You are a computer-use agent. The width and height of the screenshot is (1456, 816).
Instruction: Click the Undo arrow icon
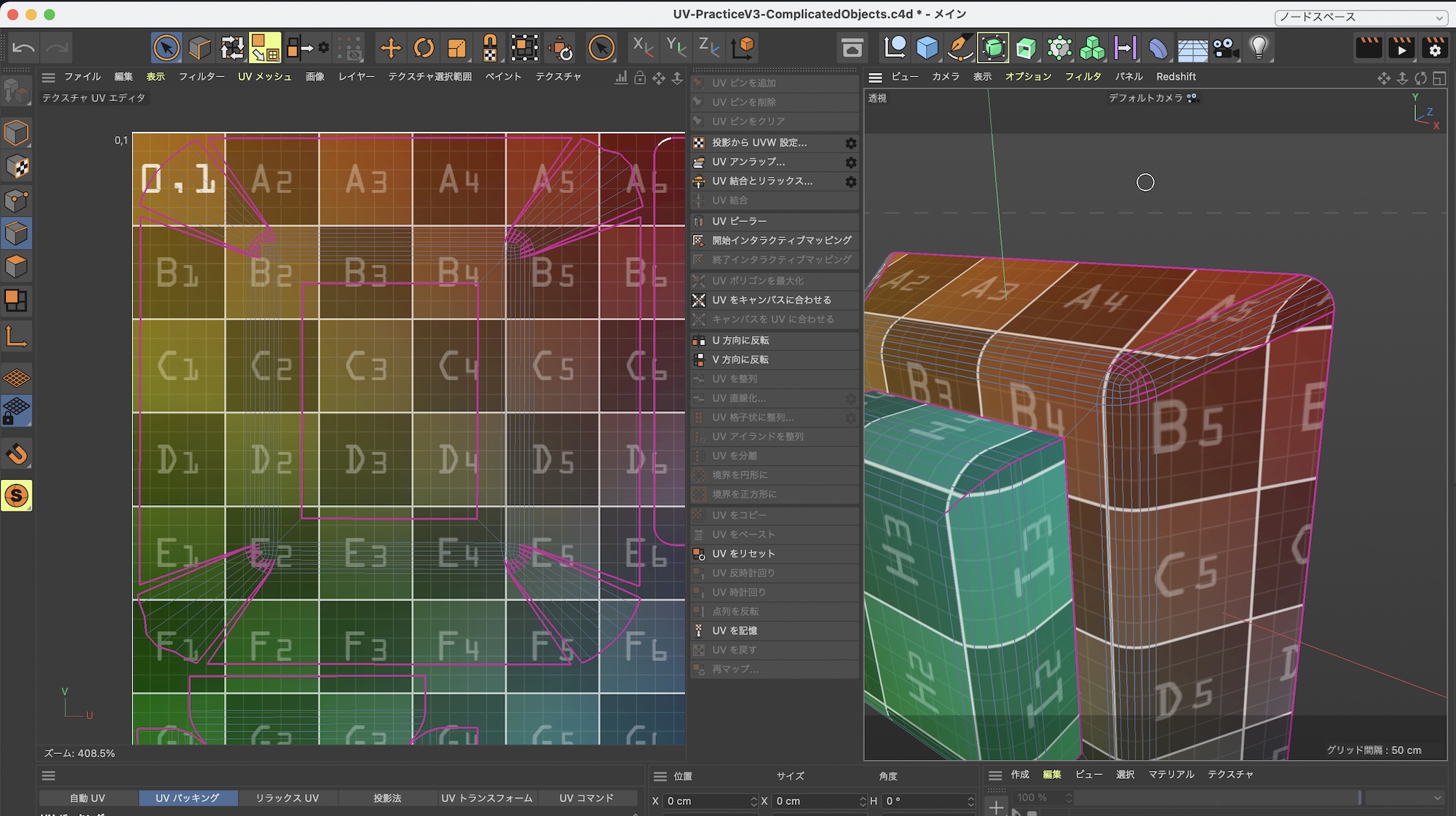[x=23, y=49]
